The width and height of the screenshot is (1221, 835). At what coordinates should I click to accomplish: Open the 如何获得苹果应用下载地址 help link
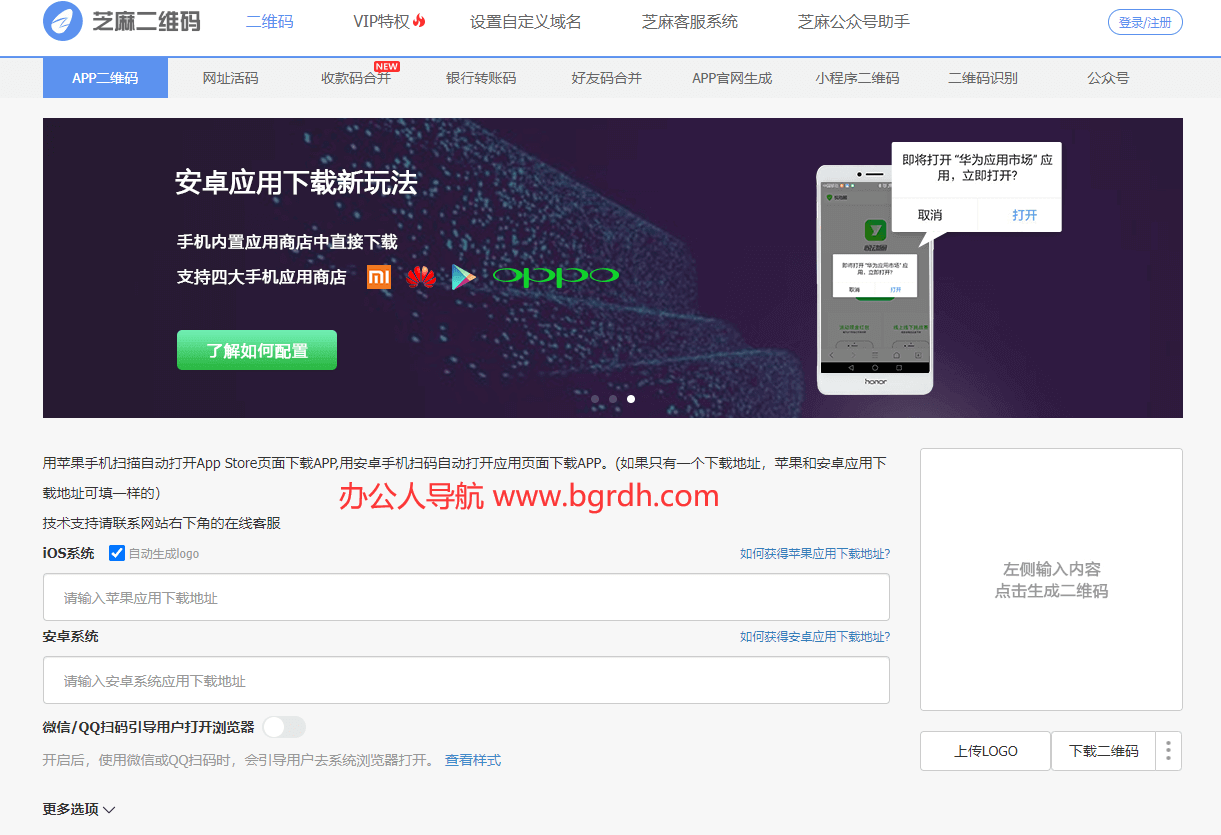click(x=814, y=554)
